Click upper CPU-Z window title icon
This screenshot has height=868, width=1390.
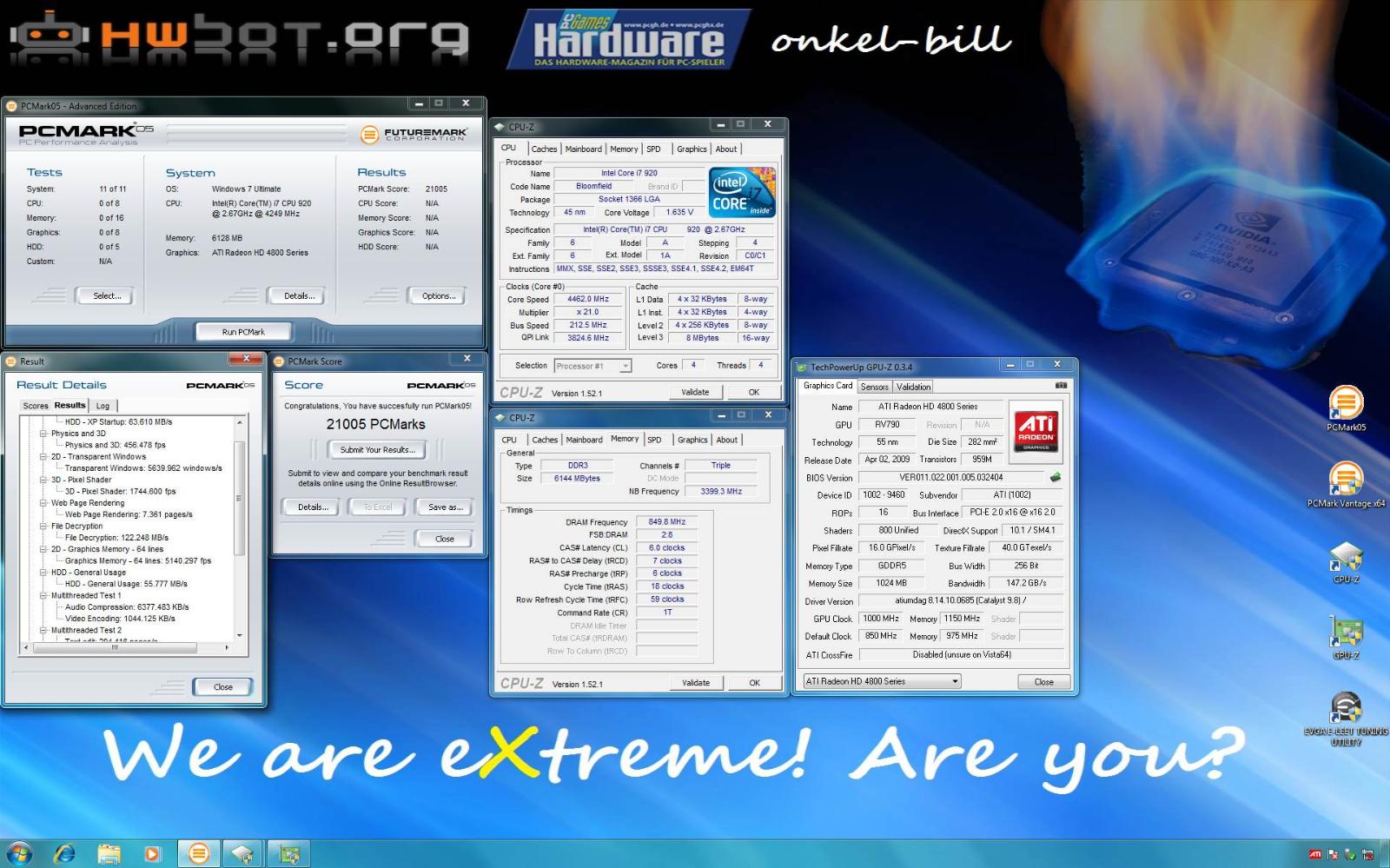[500, 127]
